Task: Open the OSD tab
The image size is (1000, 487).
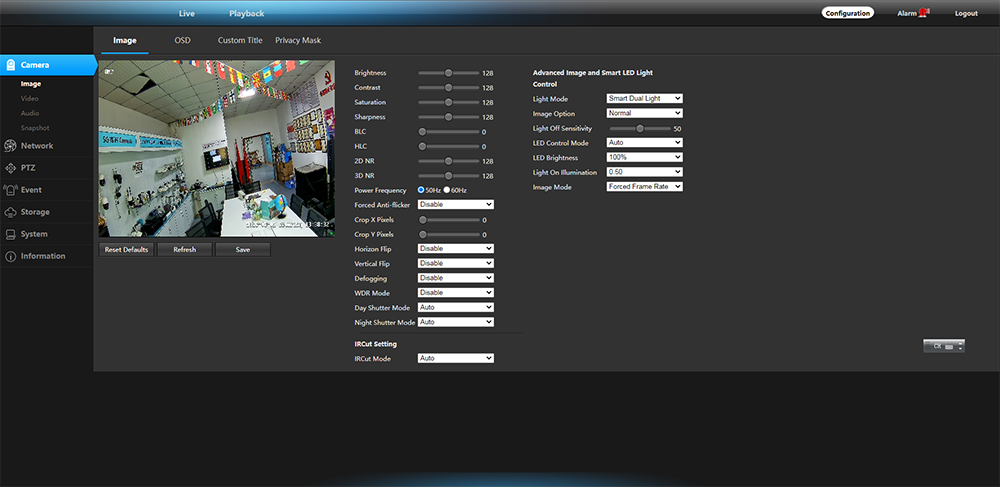Action: (x=182, y=40)
